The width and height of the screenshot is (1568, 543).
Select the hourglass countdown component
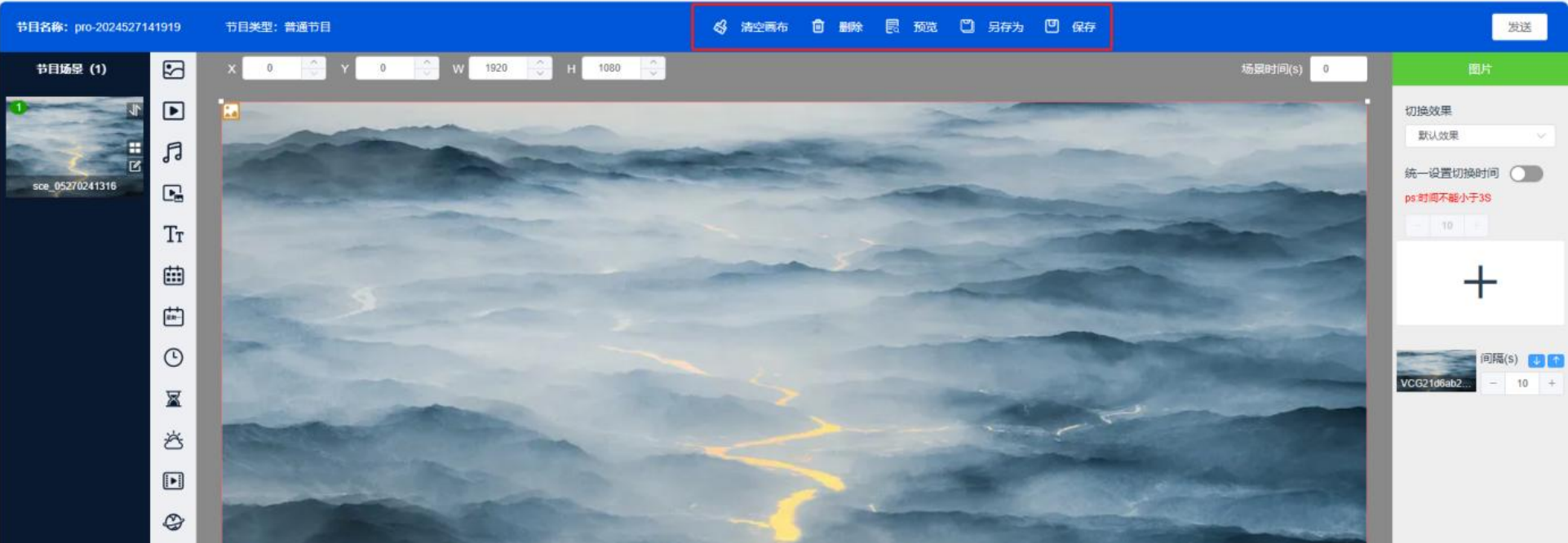(x=173, y=399)
